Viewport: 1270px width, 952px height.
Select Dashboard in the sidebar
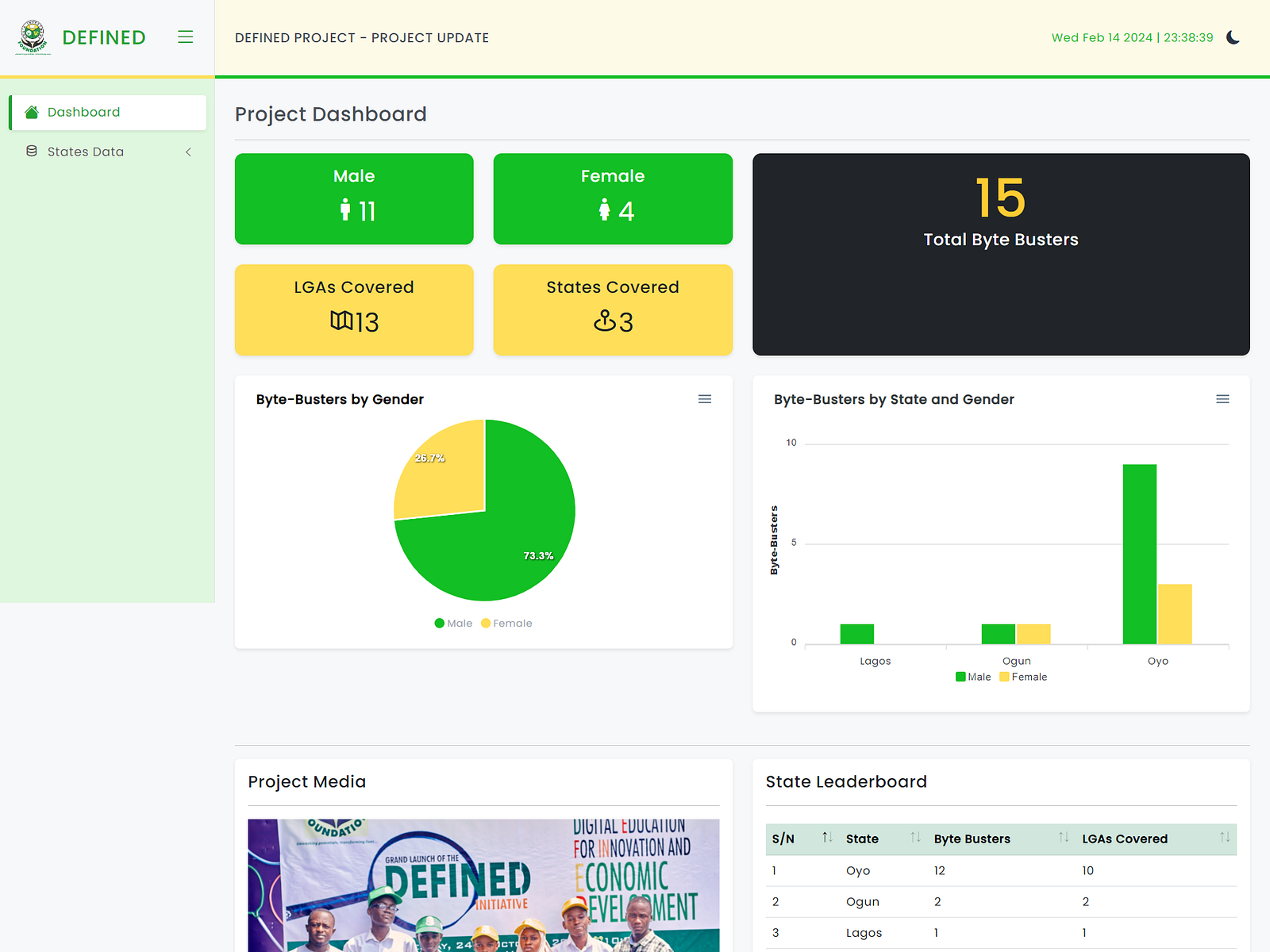point(83,112)
